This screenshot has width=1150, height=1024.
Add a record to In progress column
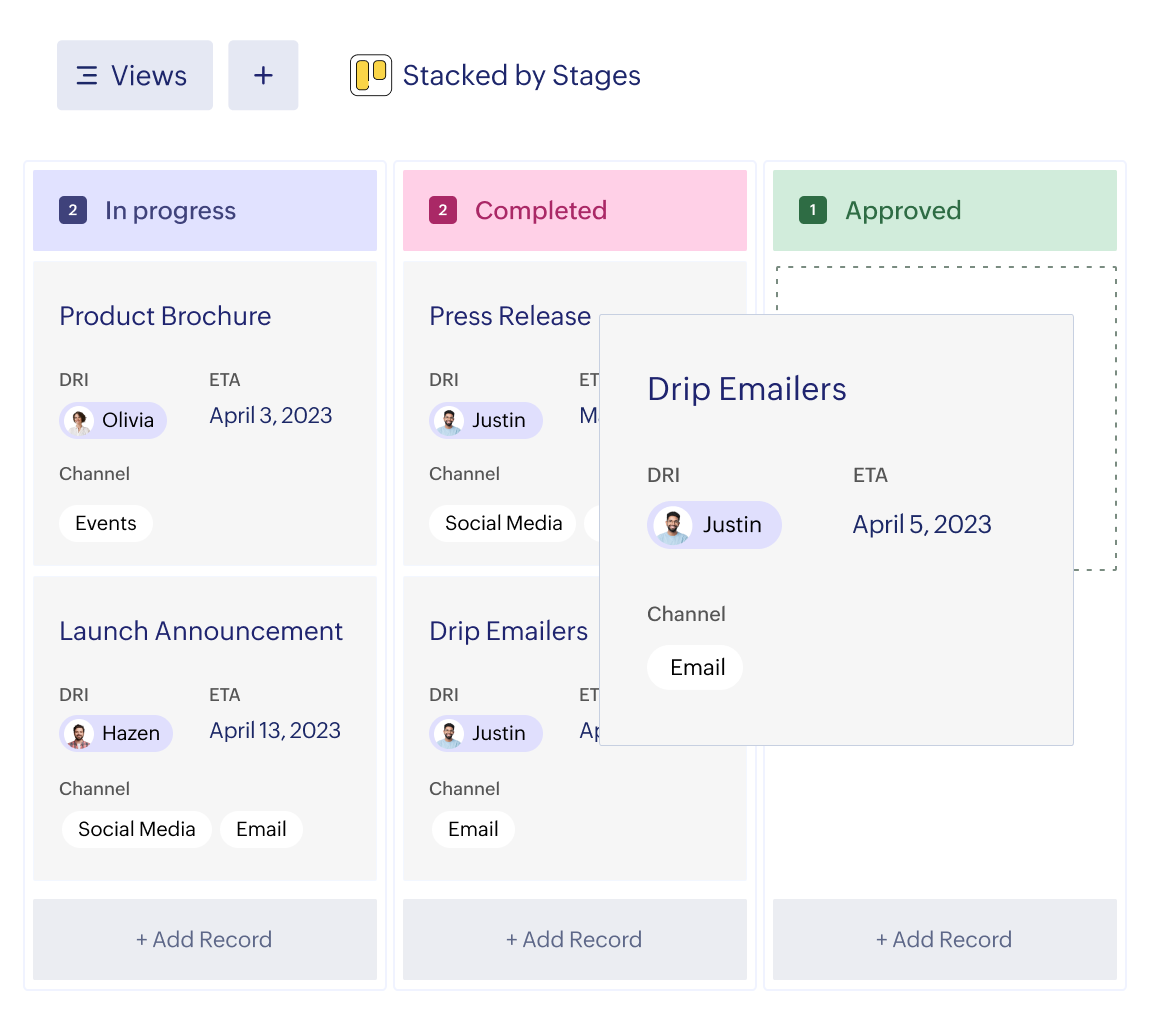point(204,939)
